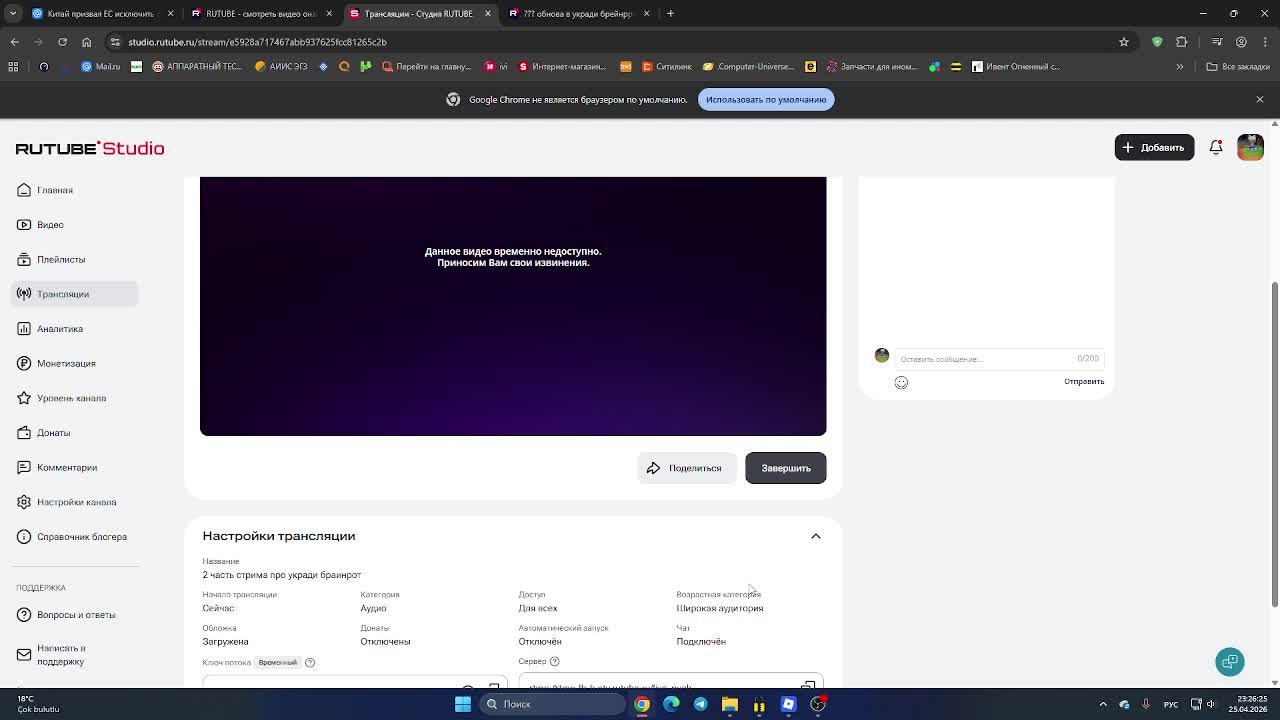Viewport: 1280px width, 720px height.
Task: Click help icon next to Сервер
Action: tap(555, 661)
